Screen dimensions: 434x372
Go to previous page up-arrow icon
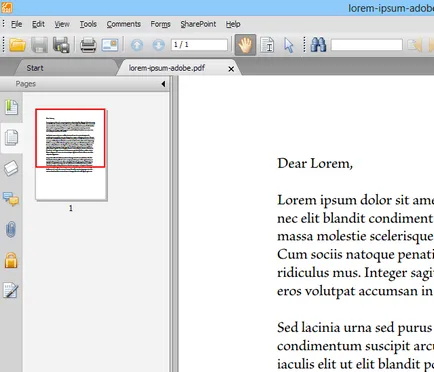click(137, 45)
